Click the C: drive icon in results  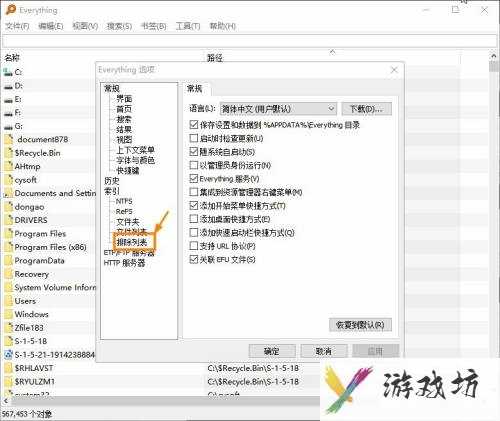tap(8, 72)
